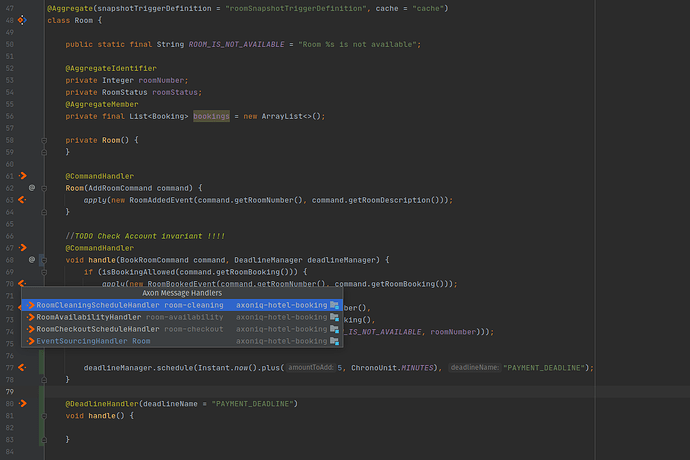Collapse the private Room() constructor fold on line 58
This screenshot has height=460, width=690.
coord(44,140)
